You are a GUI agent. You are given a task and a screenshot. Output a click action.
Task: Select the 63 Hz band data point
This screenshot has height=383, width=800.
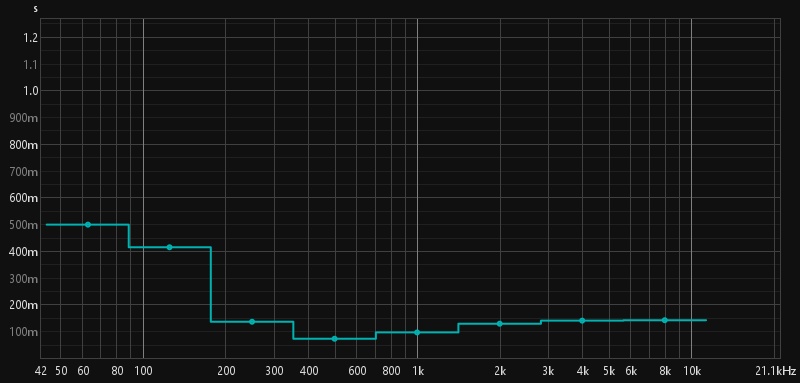(x=88, y=224)
